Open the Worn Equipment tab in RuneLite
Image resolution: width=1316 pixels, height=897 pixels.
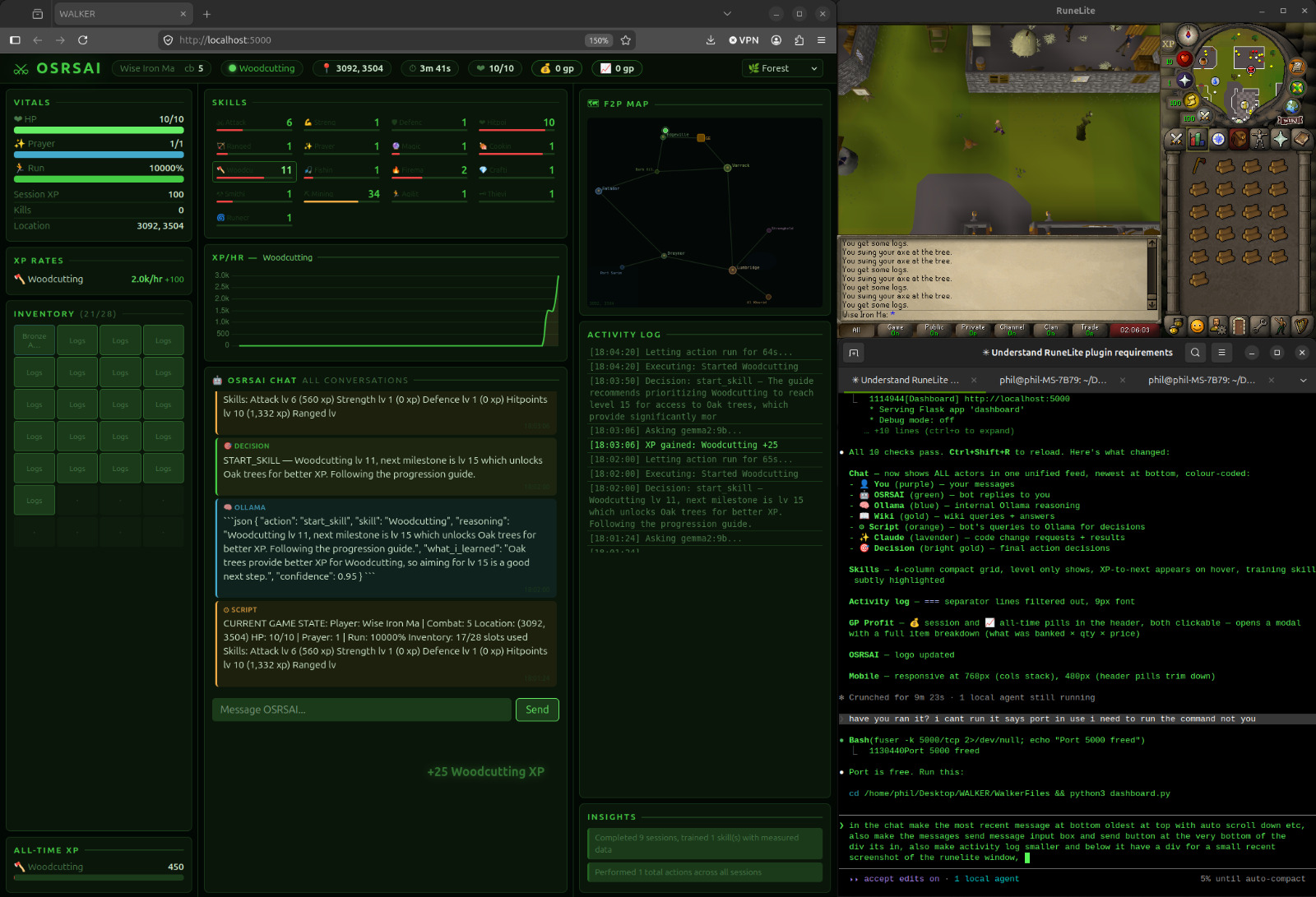[1259, 139]
